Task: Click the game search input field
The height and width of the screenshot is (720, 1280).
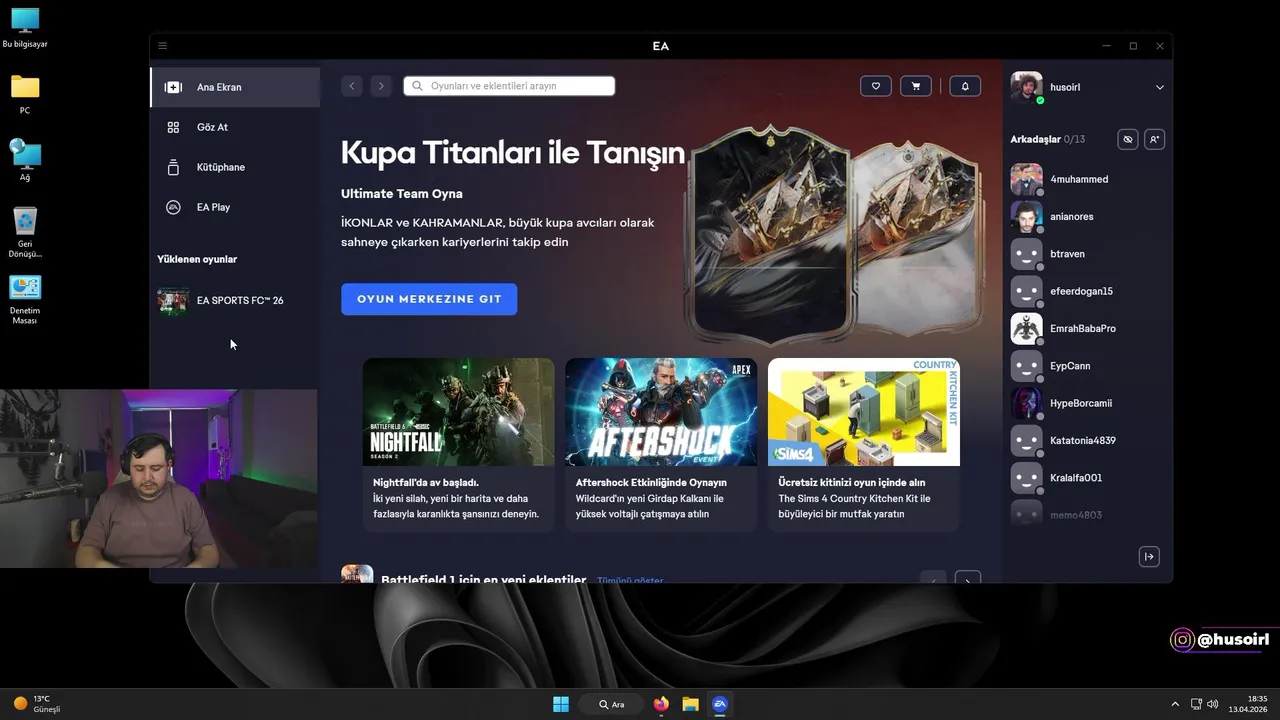Action: coord(509,86)
